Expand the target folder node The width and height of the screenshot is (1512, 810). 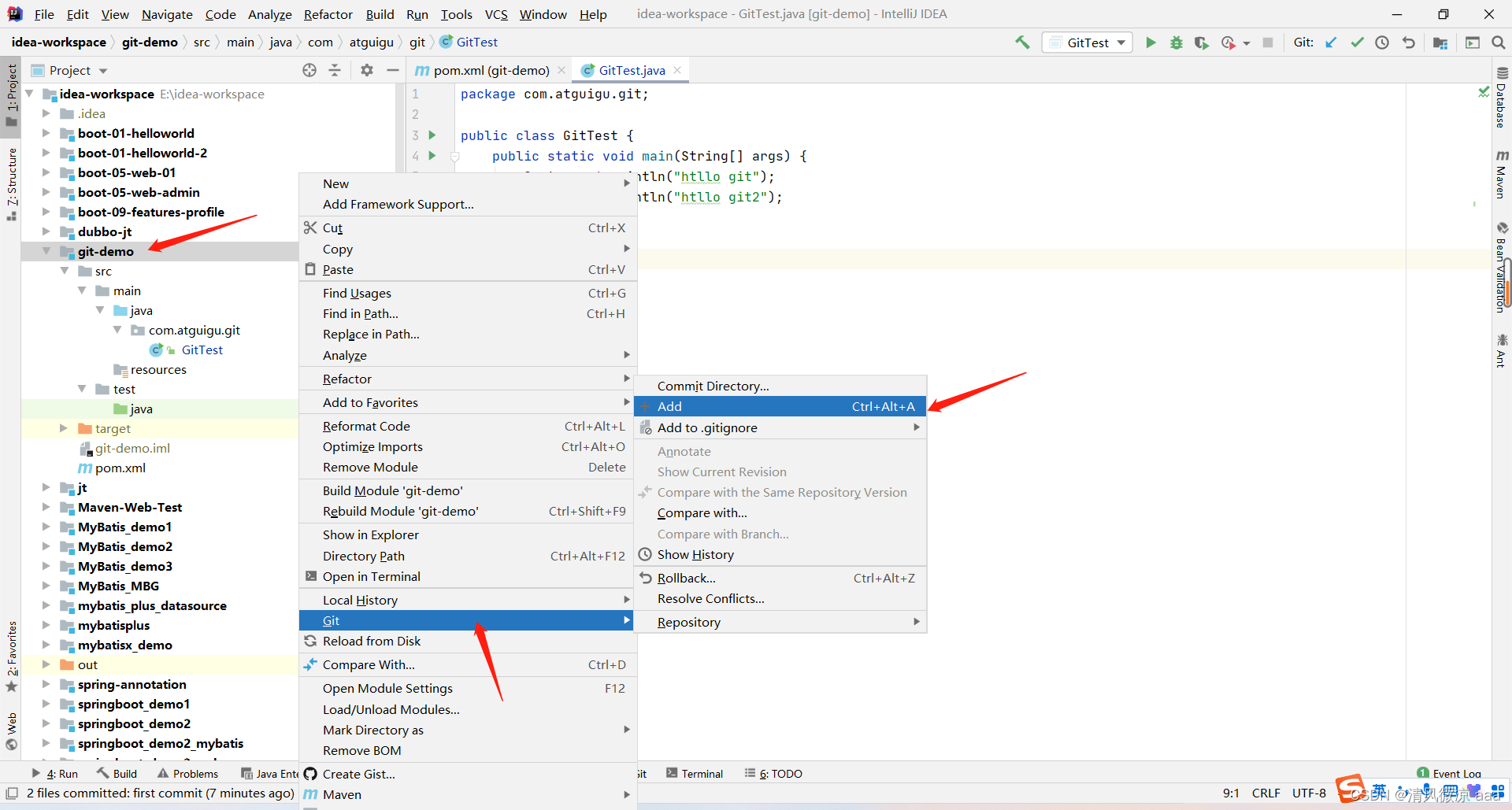[x=64, y=428]
